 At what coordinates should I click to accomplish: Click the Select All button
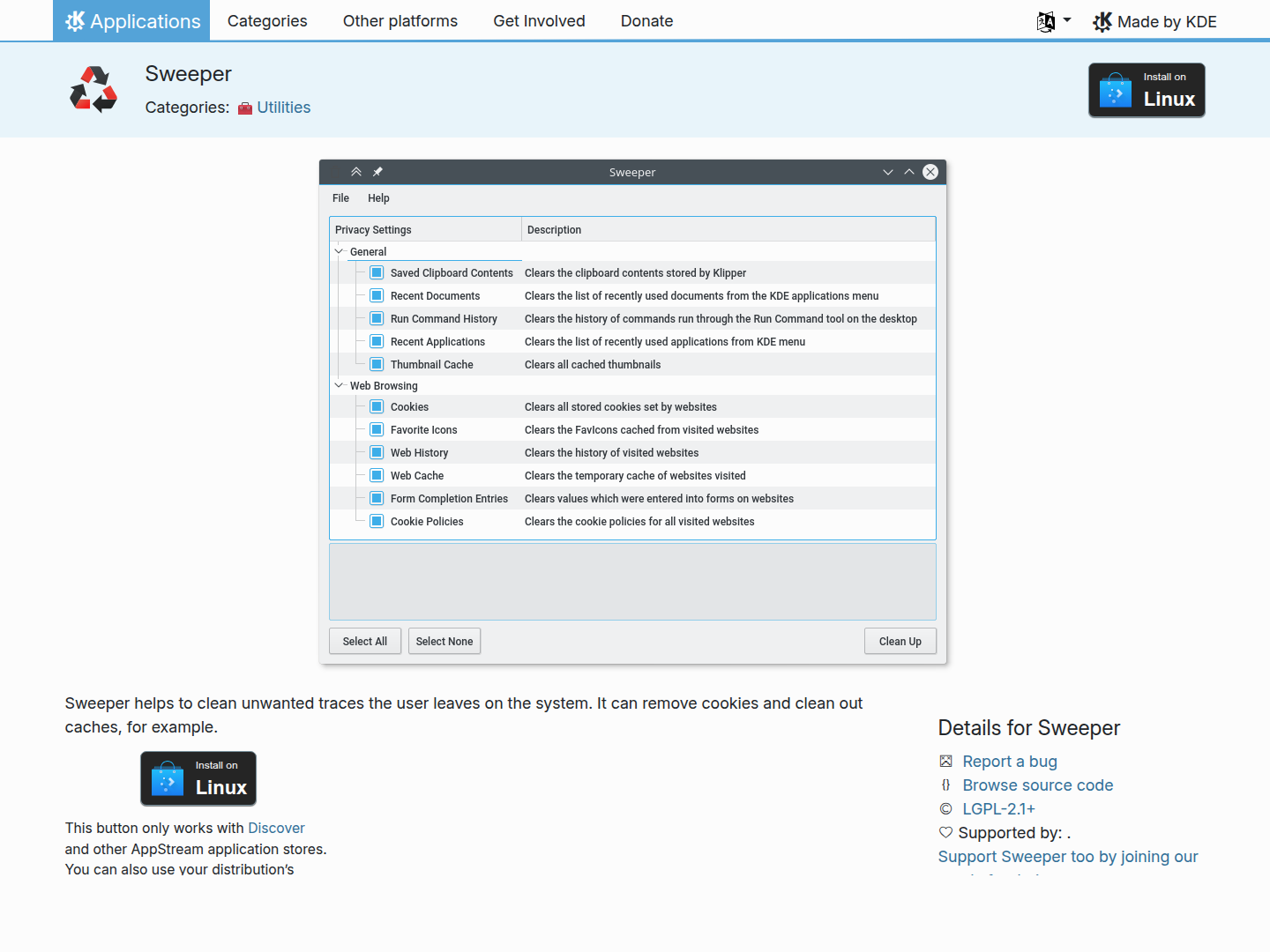point(365,641)
